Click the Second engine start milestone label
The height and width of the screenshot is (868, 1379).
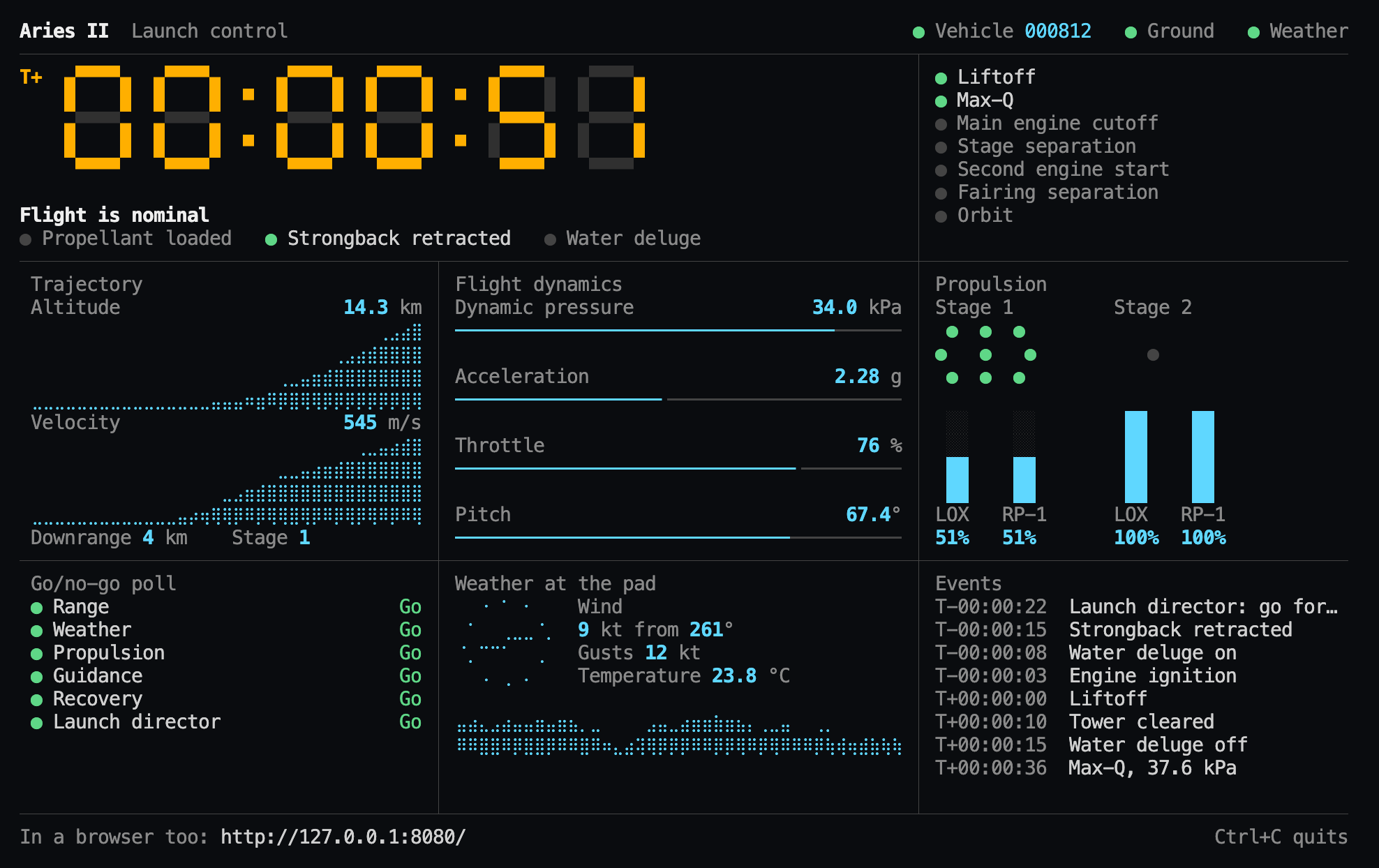pyautogui.click(x=1064, y=169)
